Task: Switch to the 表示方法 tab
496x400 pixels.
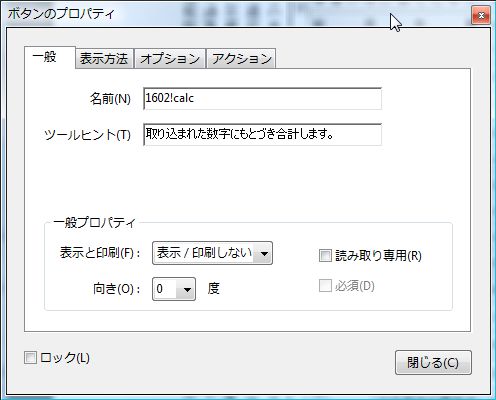Action: [x=104, y=59]
